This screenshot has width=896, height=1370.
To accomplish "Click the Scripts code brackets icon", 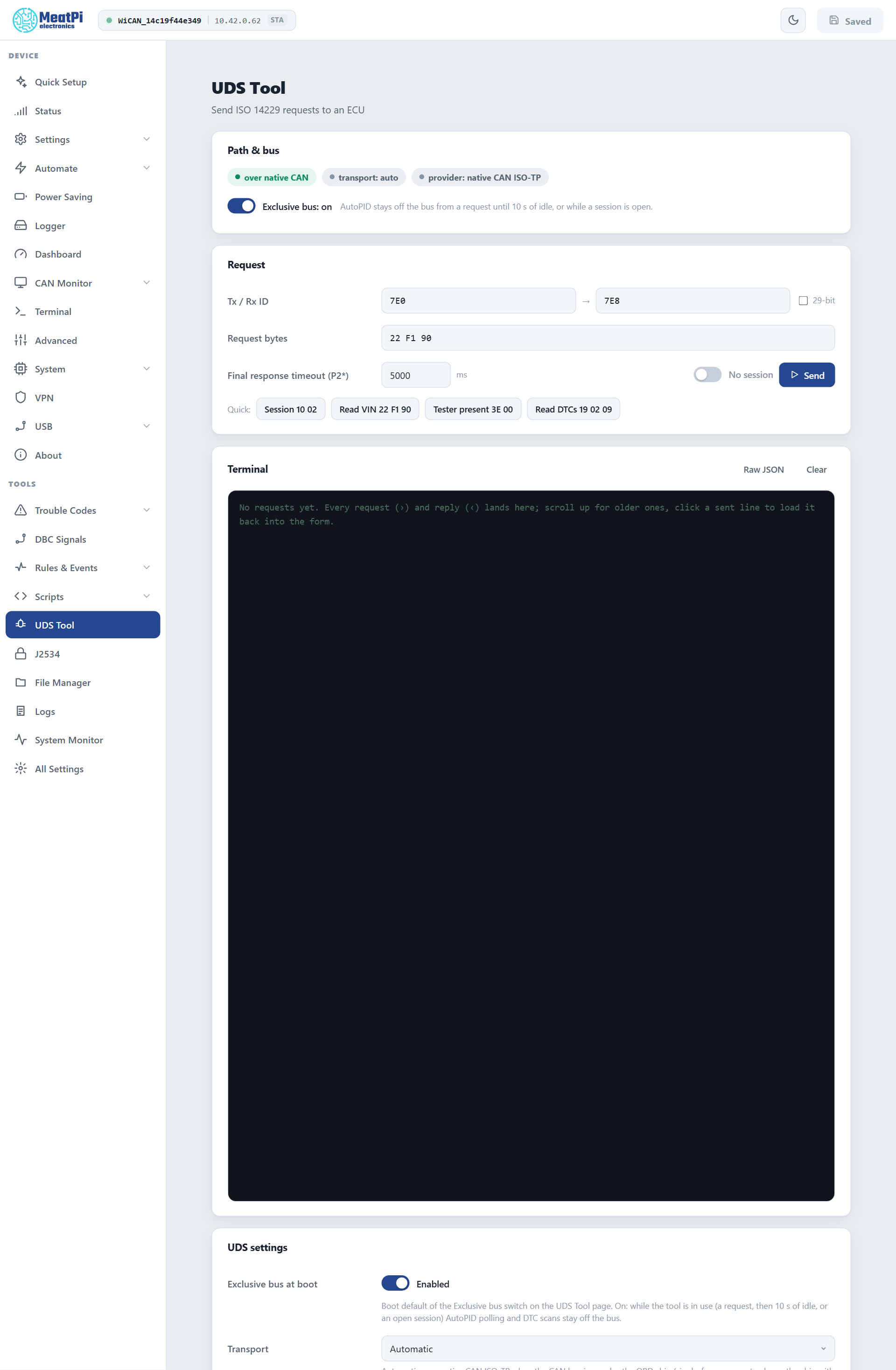I will coord(21,596).
